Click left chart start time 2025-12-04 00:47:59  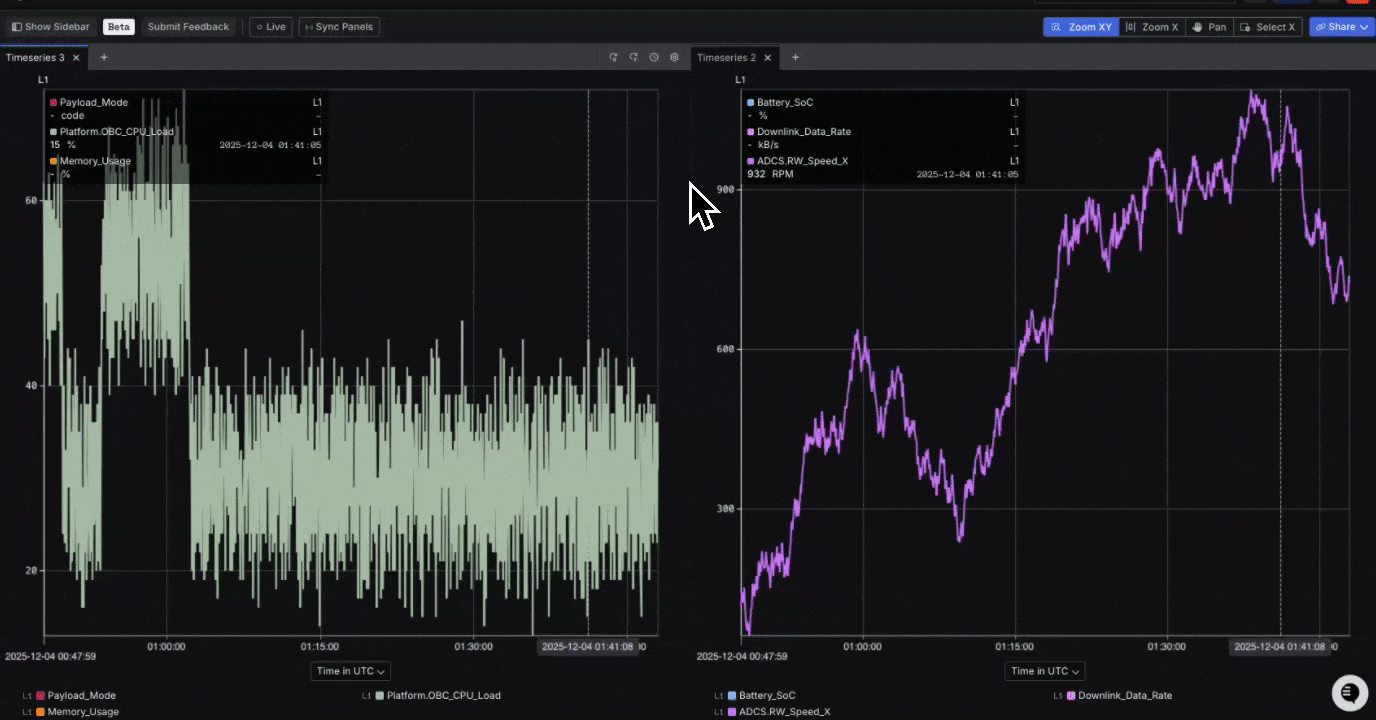(x=50, y=657)
